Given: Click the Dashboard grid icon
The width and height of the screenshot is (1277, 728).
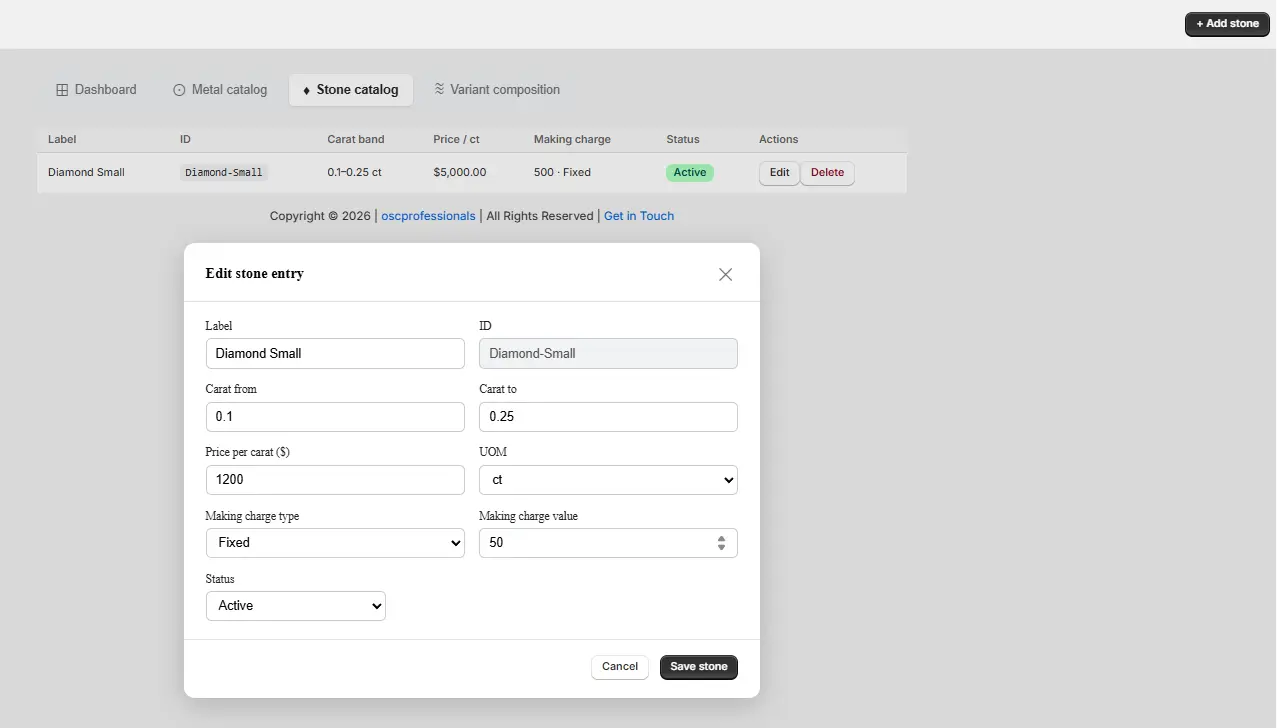Looking at the screenshot, I should (x=62, y=90).
